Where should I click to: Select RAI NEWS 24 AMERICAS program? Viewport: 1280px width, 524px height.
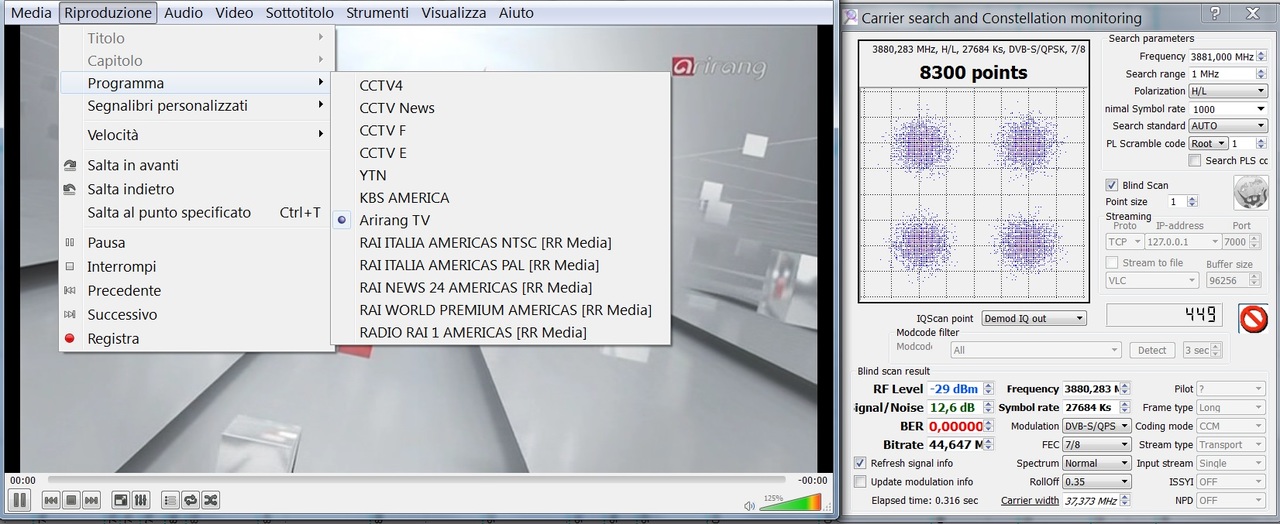[500, 287]
